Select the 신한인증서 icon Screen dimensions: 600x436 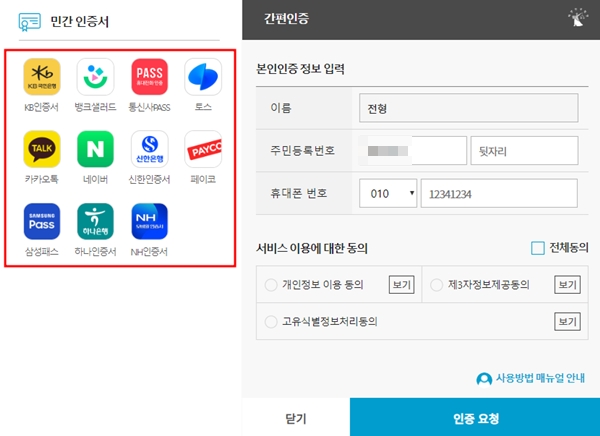(149, 149)
